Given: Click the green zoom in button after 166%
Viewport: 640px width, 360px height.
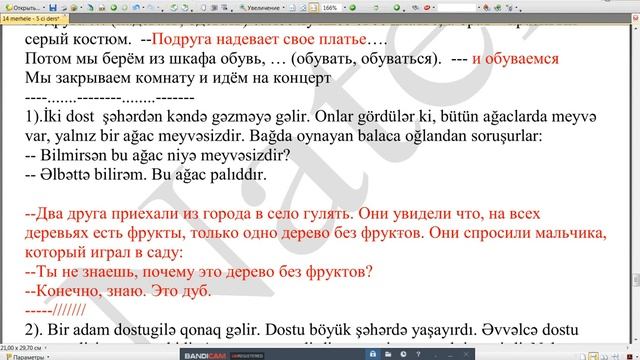Looking at the screenshot, I should [352, 8].
